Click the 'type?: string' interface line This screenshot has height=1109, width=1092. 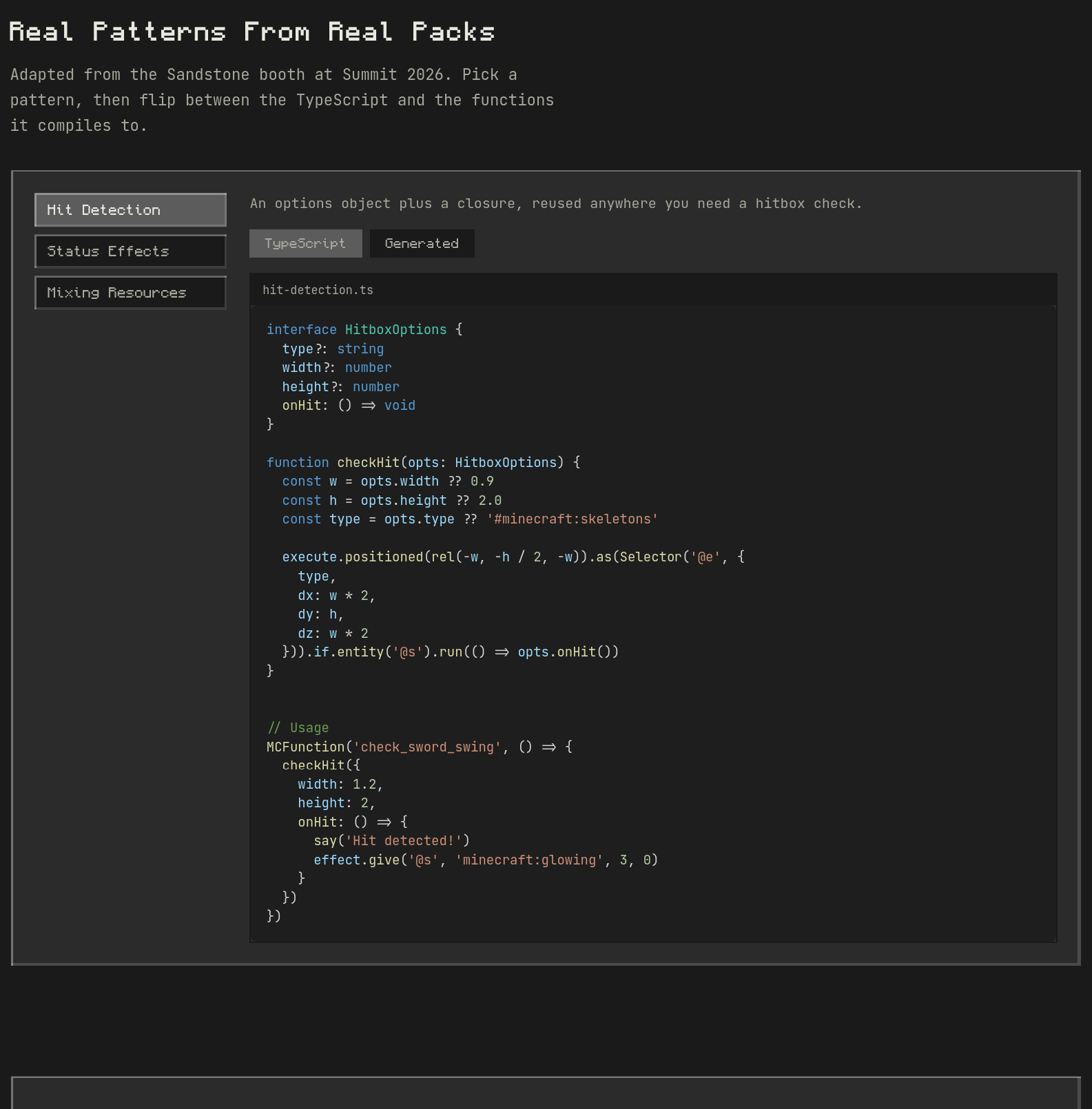(333, 349)
